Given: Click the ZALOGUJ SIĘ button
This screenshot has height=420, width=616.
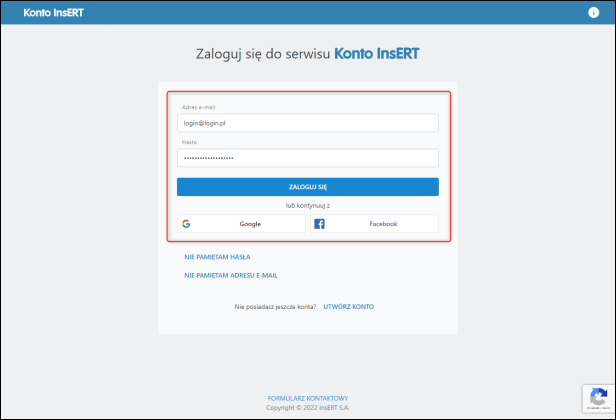Looking at the screenshot, I should [308, 187].
